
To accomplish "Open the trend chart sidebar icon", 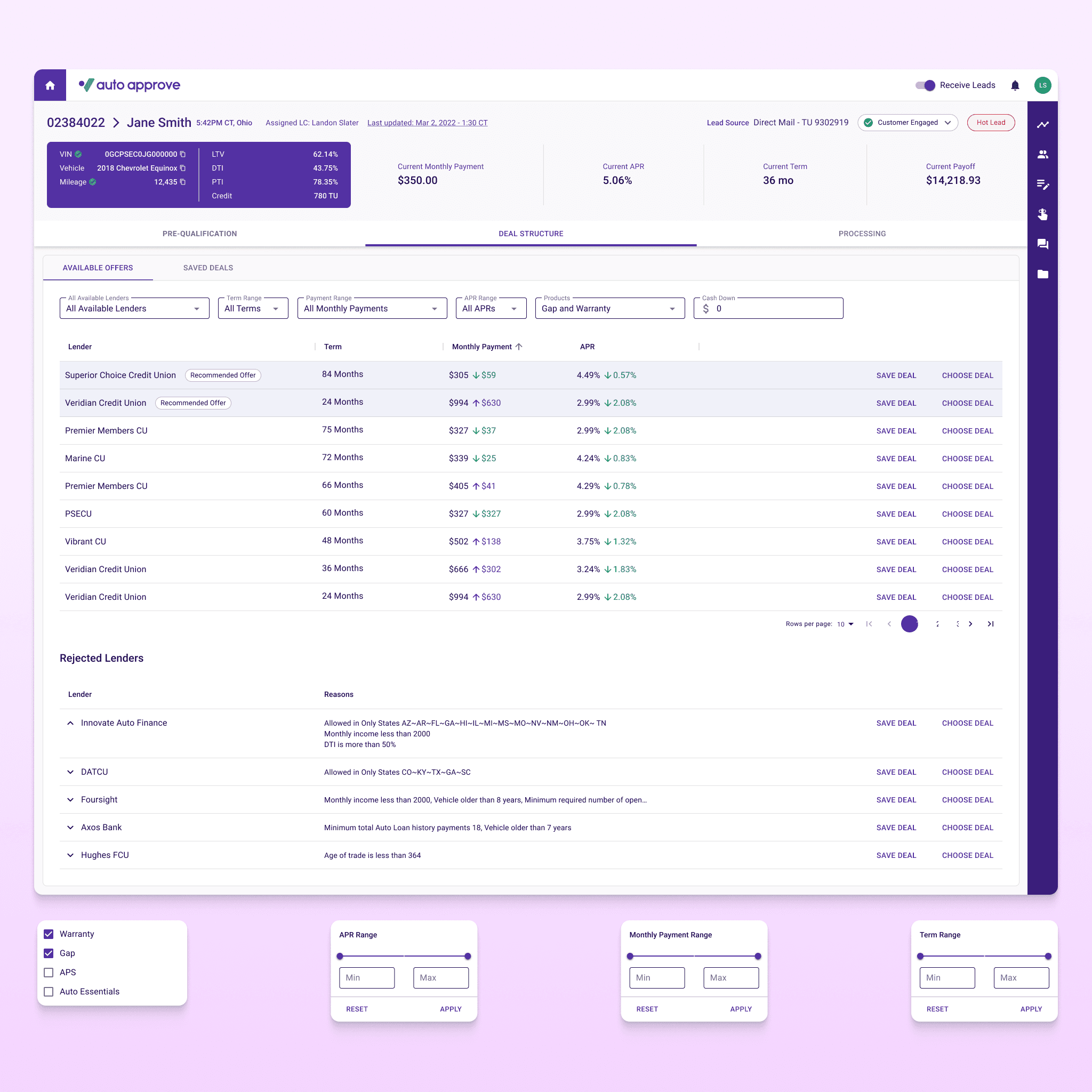I will pyautogui.click(x=1042, y=124).
